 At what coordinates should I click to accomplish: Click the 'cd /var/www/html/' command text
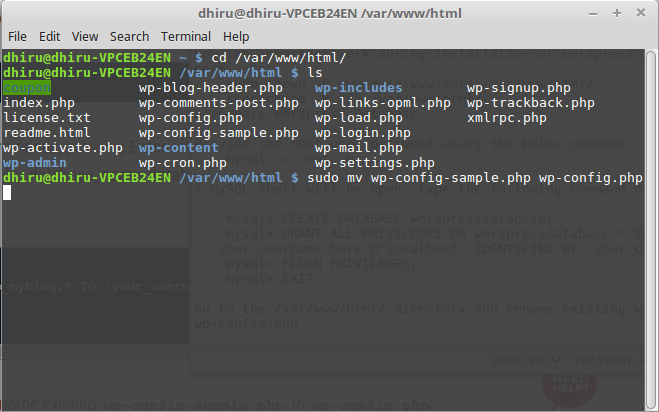click(279, 58)
